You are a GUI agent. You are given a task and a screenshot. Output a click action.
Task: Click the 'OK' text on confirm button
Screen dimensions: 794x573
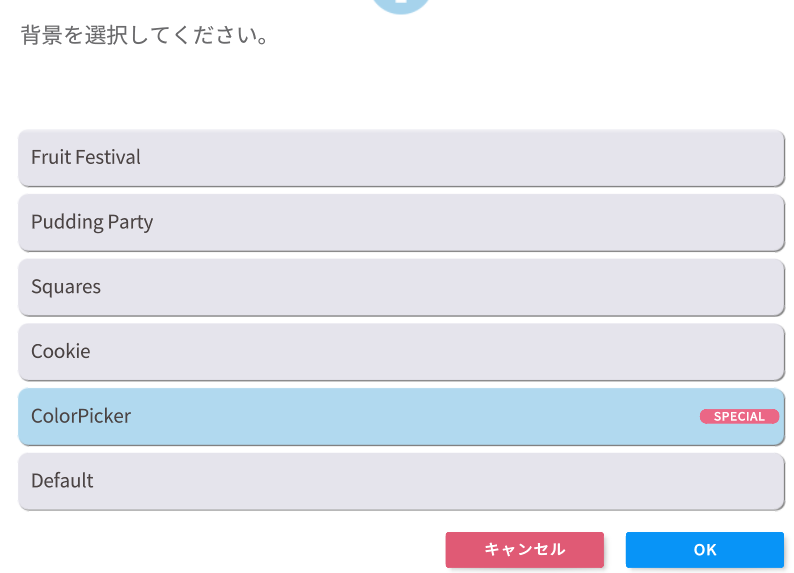705,550
